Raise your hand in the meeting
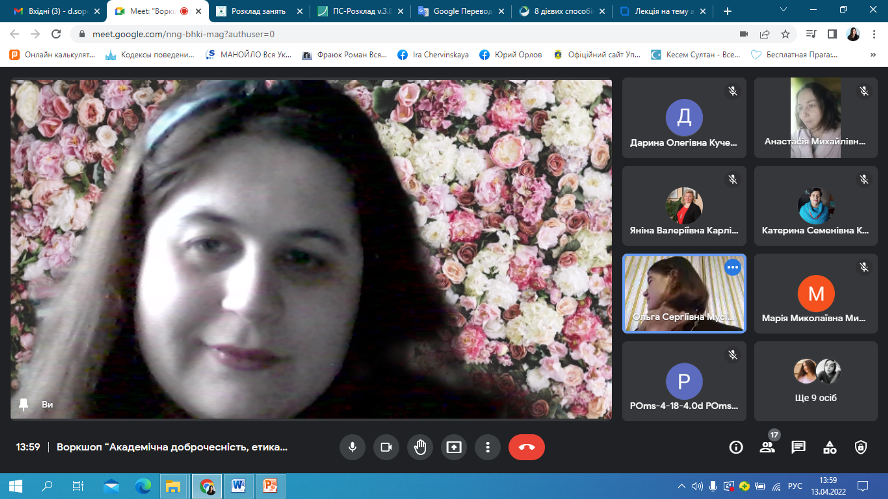The width and height of the screenshot is (888, 499). tap(420, 447)
